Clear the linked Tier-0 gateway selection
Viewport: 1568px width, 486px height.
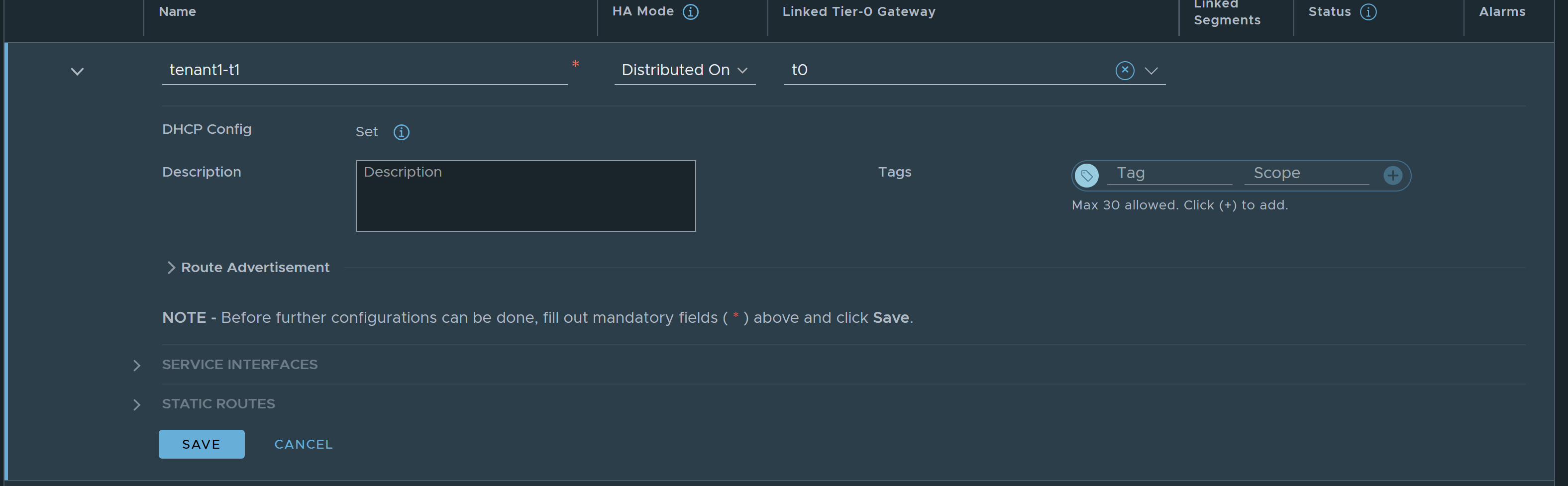point(1124,71)
